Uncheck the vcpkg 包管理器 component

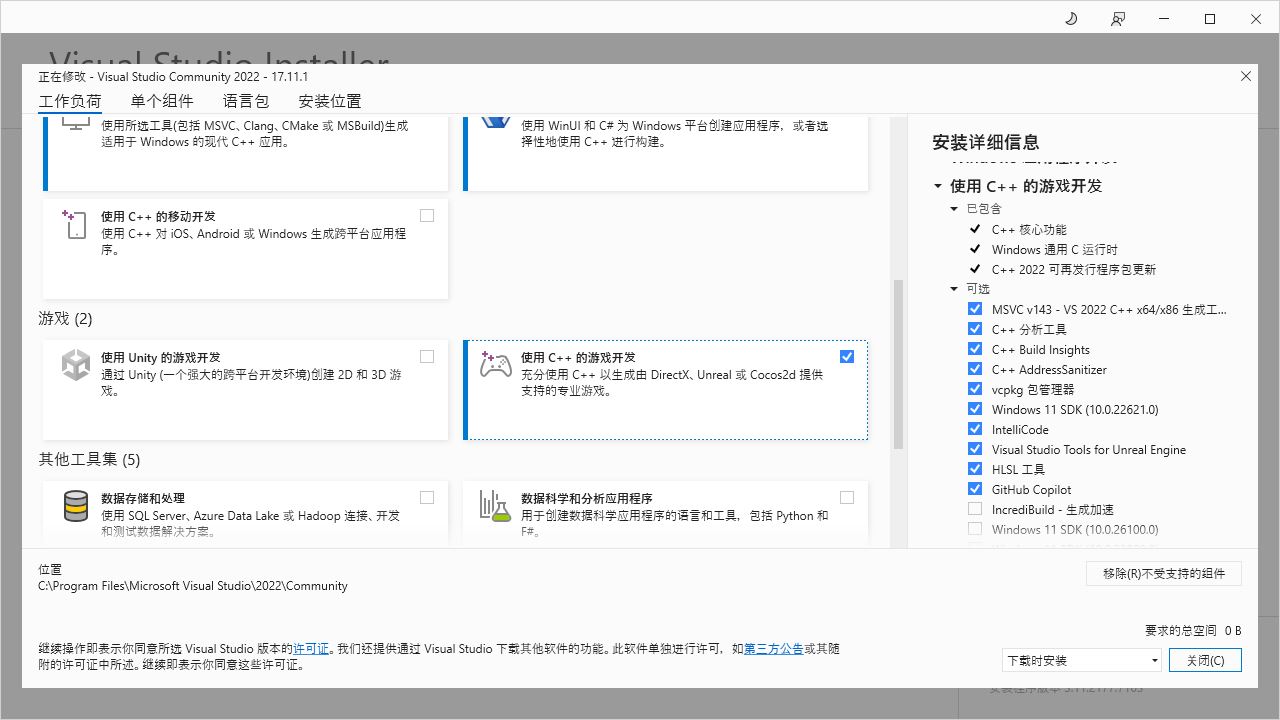click(x=975, y=389)
